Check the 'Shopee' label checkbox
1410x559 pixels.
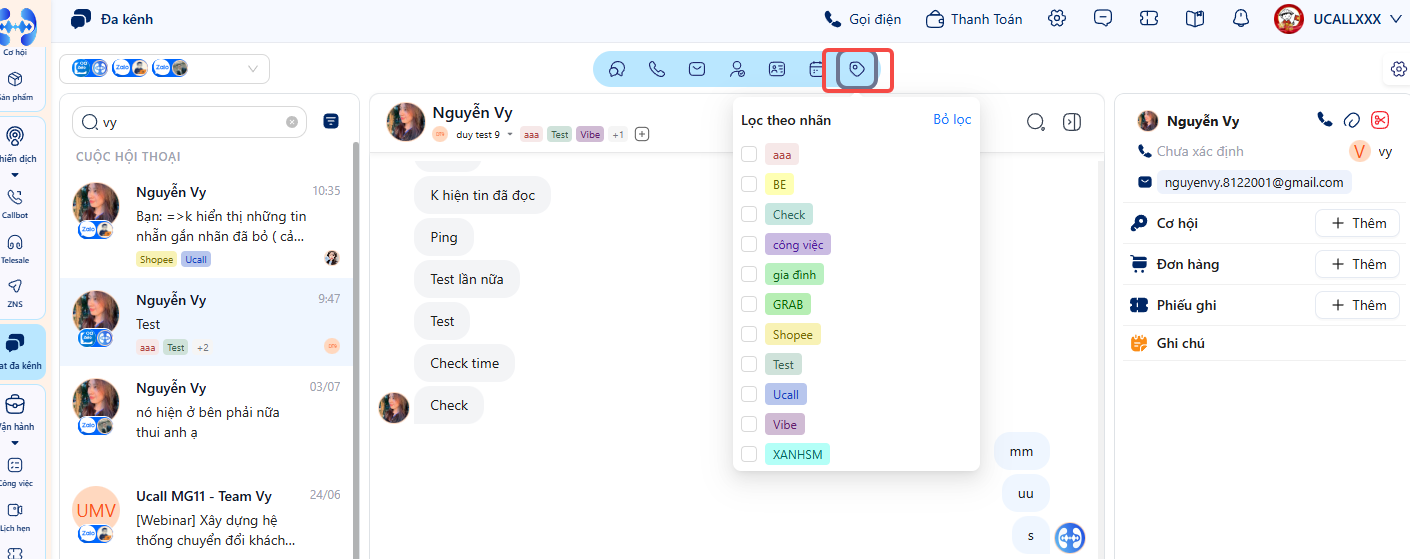click(x=748, y=334)
